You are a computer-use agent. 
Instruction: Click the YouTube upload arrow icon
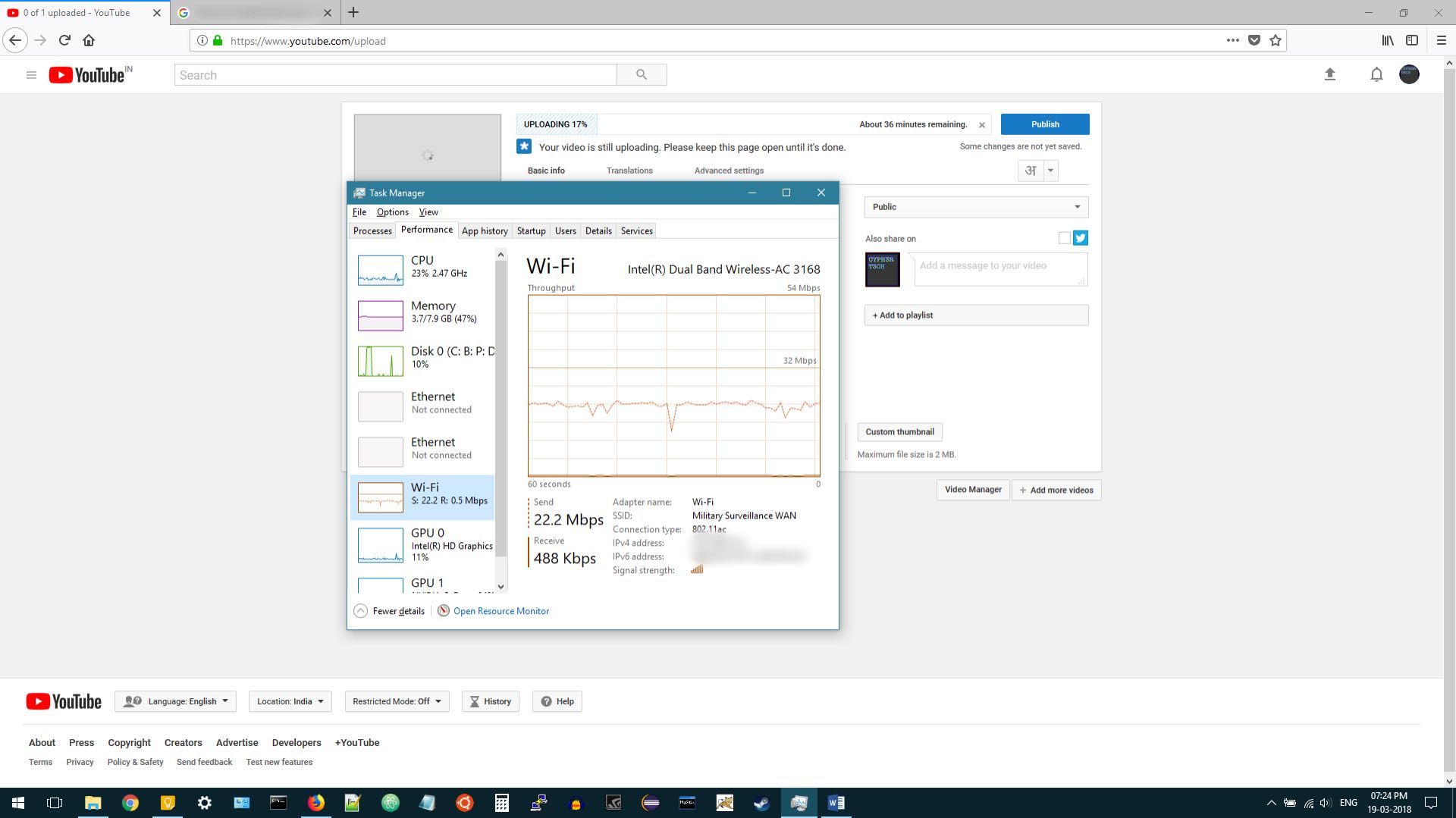click(1329, 74)
